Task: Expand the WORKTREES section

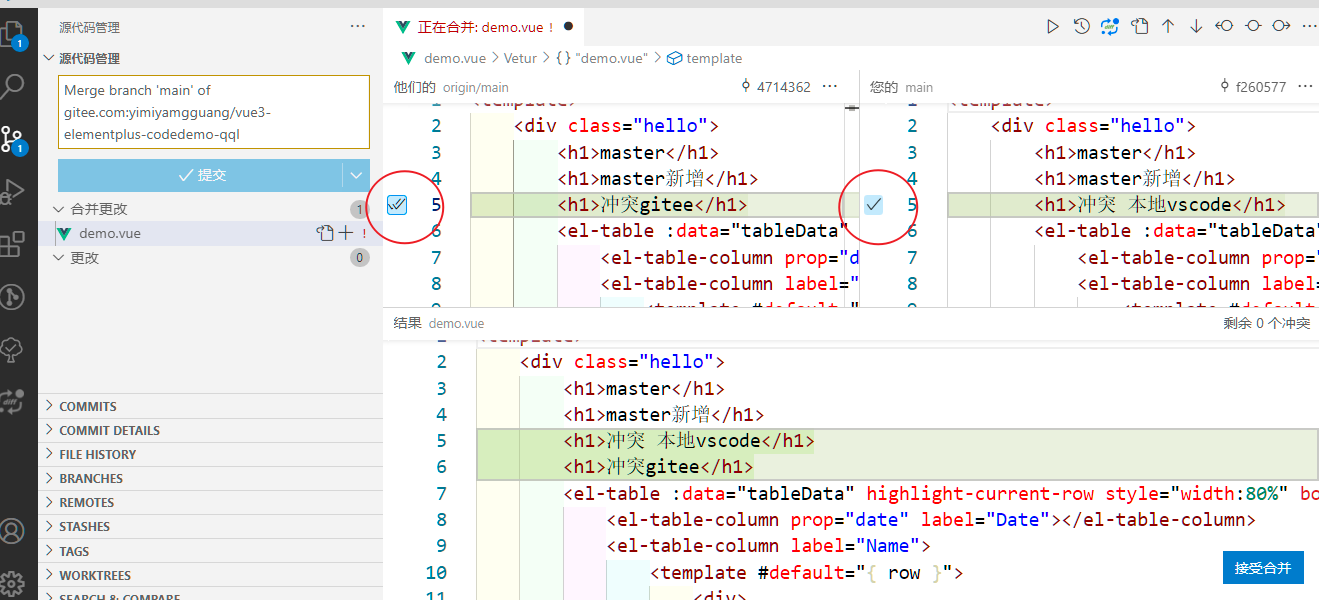Action: click(210, 576)
